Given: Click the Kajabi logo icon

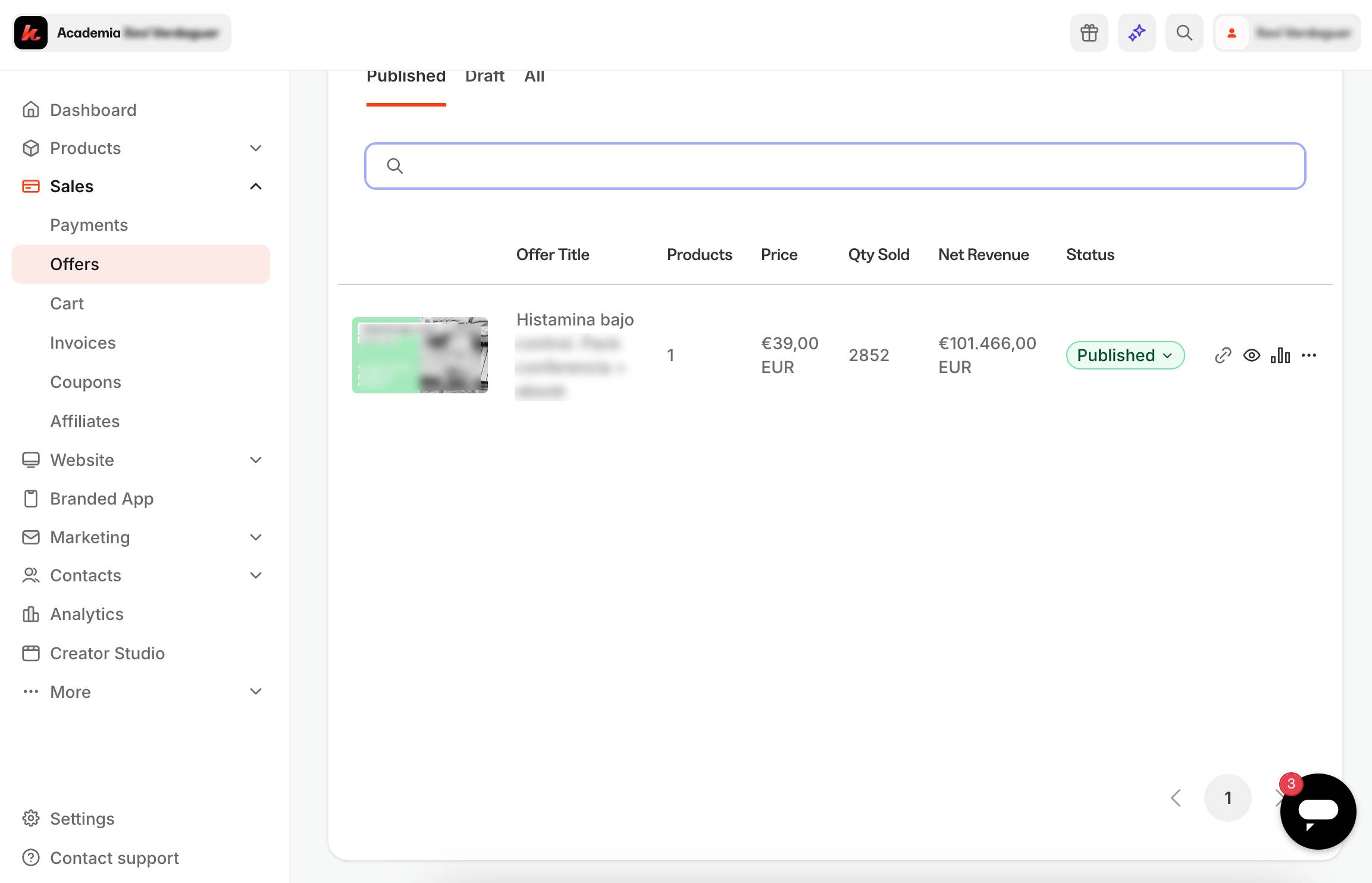Looking at the screenshot, I should [x=31, y=33].
